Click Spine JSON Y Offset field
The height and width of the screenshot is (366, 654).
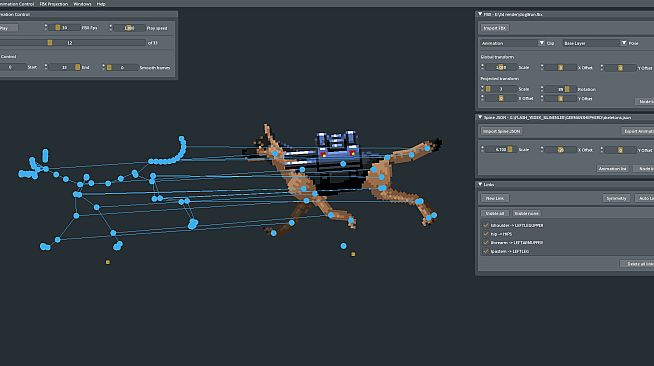pyautogui.click(x=620, y=149)
